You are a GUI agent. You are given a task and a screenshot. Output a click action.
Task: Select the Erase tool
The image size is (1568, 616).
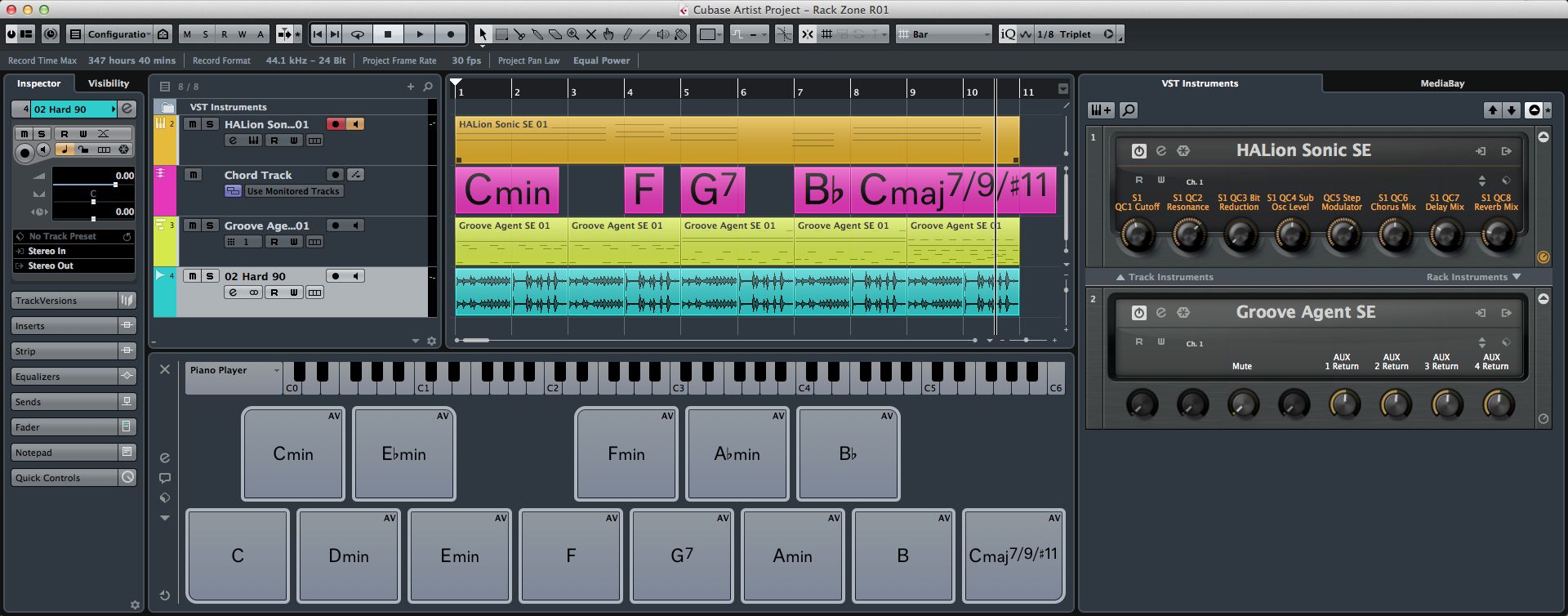coord(555,34)
